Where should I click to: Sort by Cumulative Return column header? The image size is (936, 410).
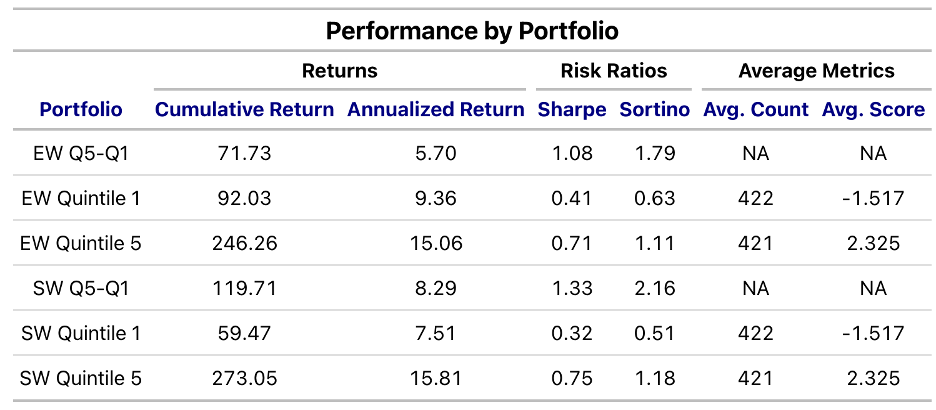click(x=244, y=109)
